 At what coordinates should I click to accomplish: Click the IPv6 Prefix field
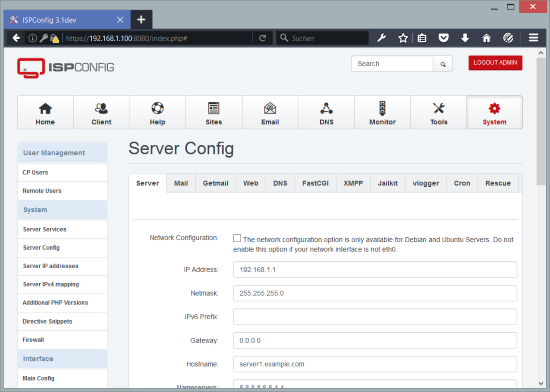pyautogui.click(x=375, y=317)
